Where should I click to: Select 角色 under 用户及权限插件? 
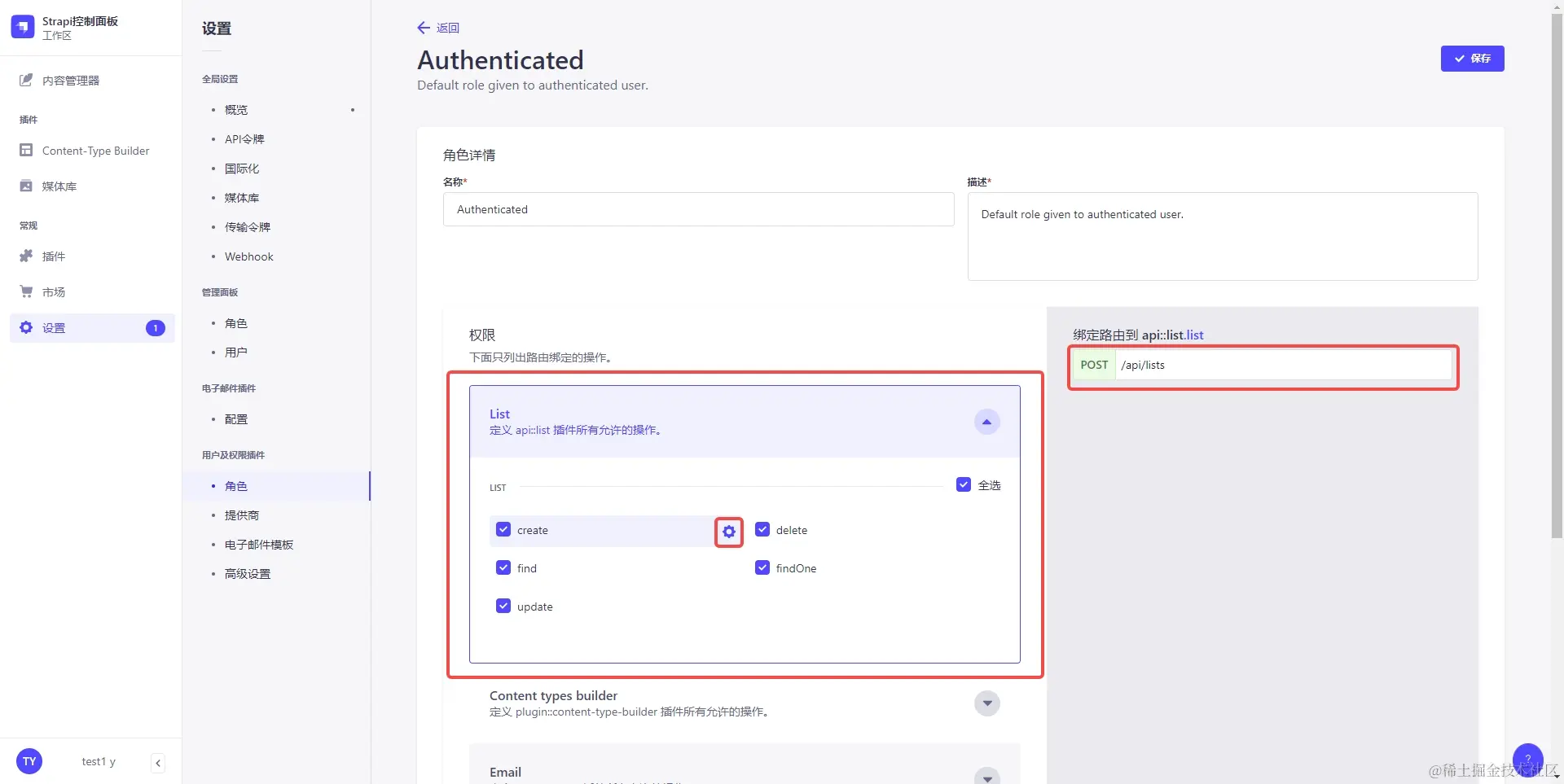pos(236,486)
